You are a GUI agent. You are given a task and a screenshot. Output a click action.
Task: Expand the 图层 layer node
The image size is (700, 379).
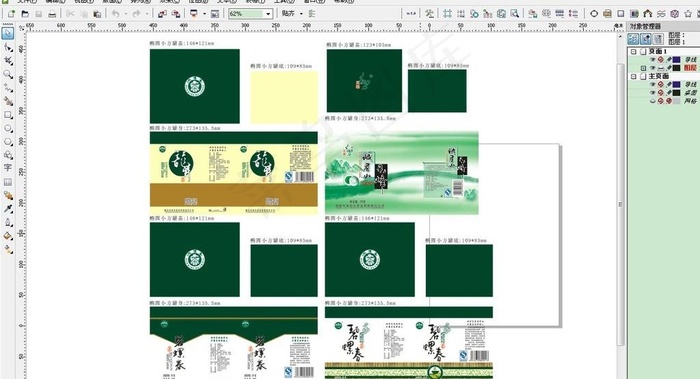point(643,68)
